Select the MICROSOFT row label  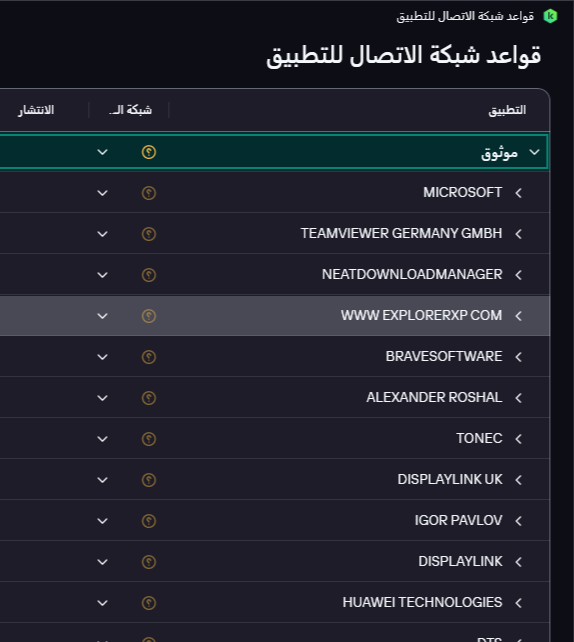pyautogui.click(x=462, y=192)
